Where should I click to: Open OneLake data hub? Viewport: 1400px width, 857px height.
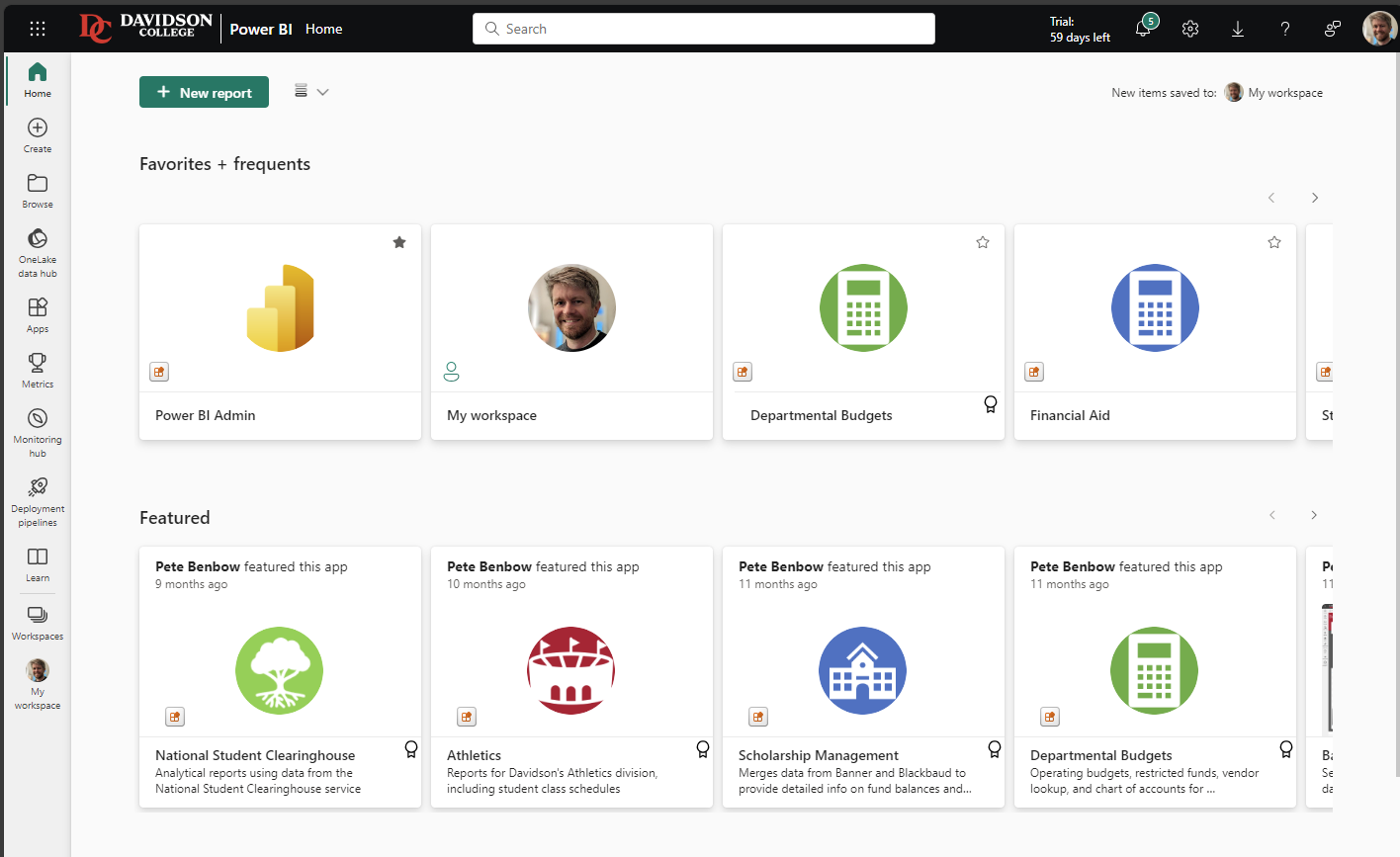point(38,253)
